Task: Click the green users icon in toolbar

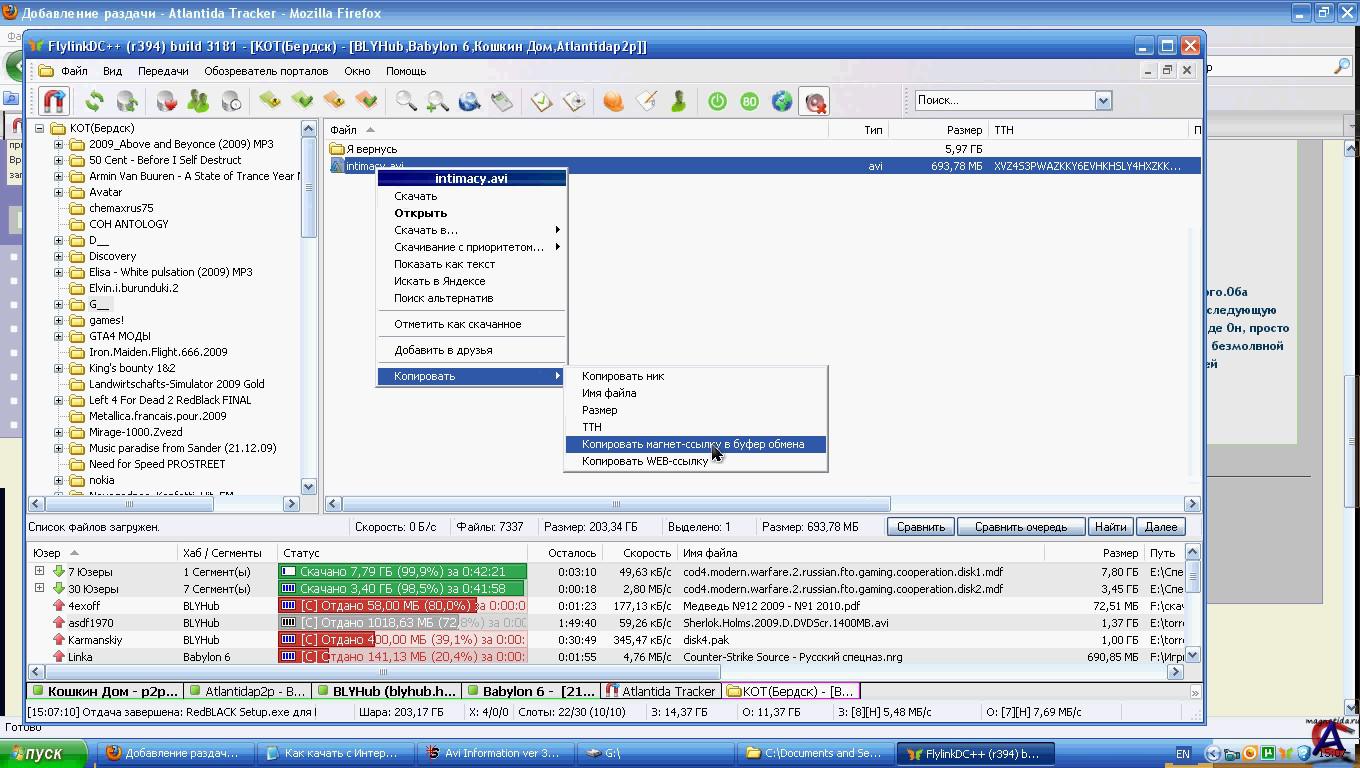Action: point(198,101)
